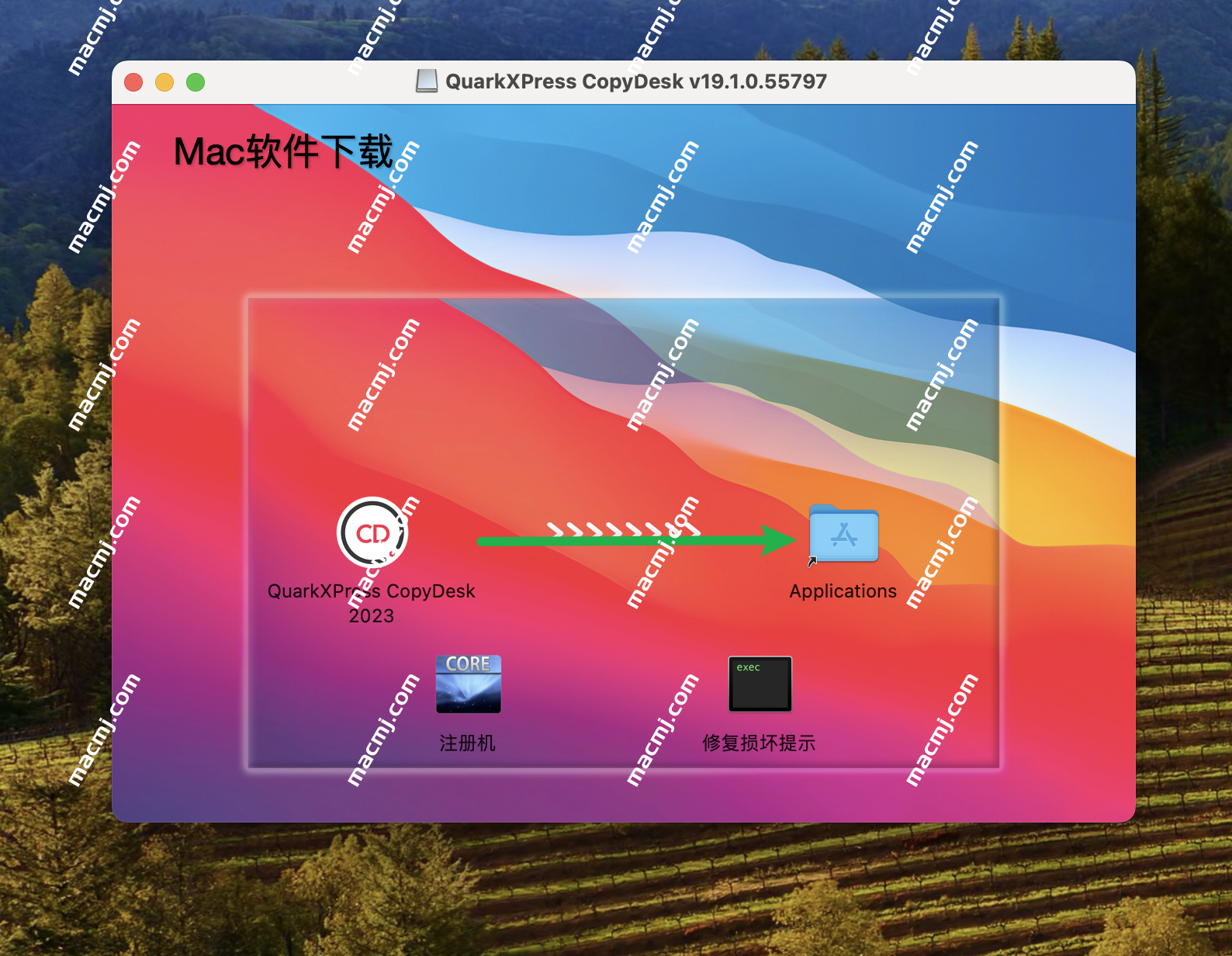1232x956 pixels.
Task: Select the exec 修复损坏提示 script icon
Action: [x=760, y=684]
